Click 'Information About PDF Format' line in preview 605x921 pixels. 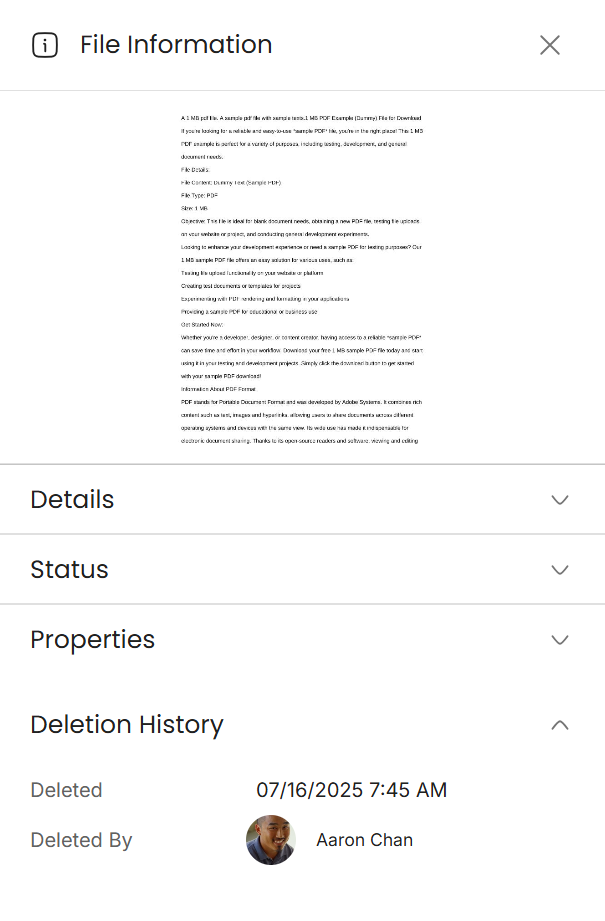click(x=218, y=388)
